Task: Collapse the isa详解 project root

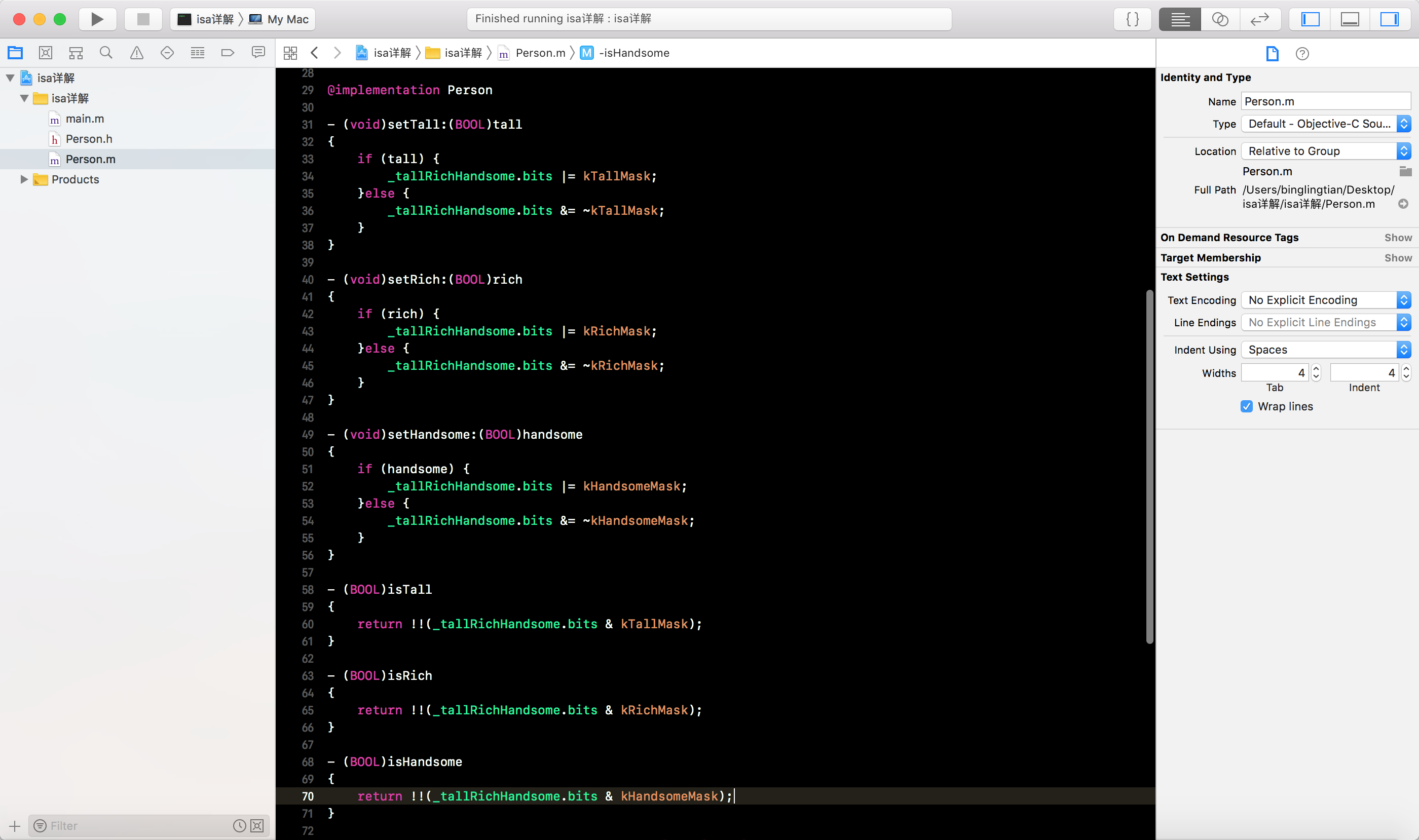Action: coord(10,78)
